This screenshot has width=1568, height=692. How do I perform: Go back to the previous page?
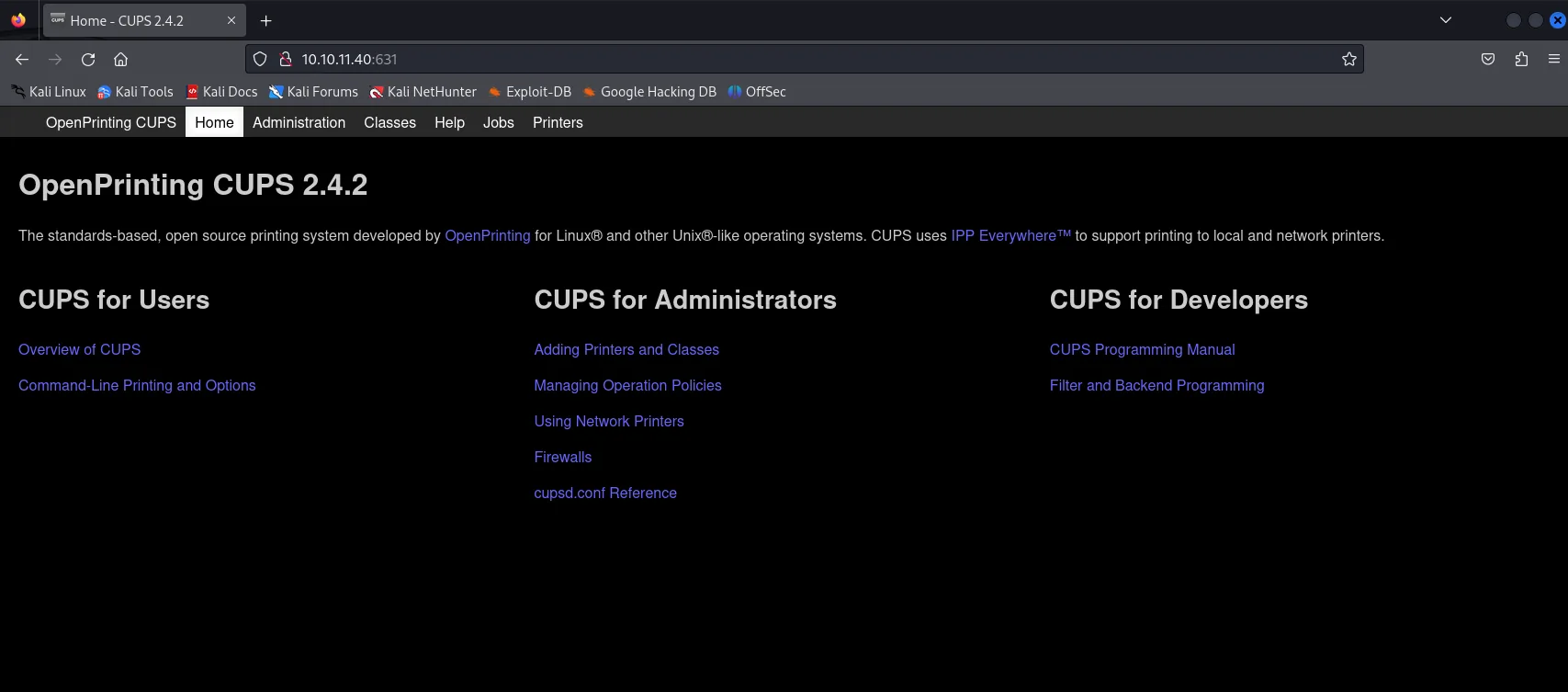click(x=22, y=60)
